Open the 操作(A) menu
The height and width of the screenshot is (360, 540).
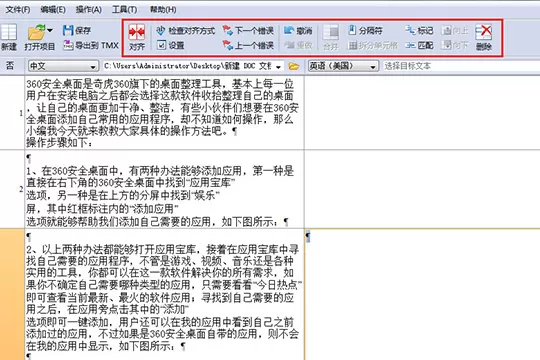click(89, 9)
